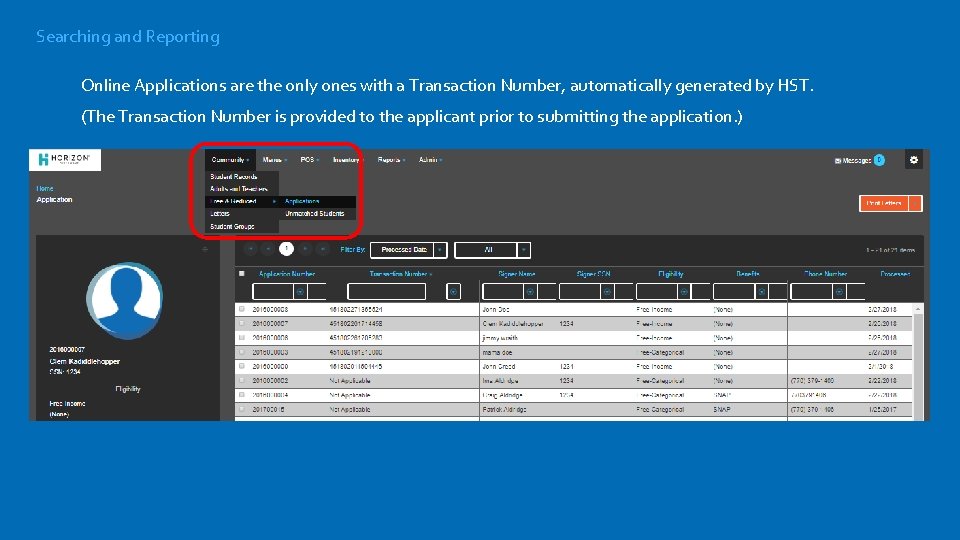Sort by Benefits column
This screenshot has height=540, width=960.
point(748,274)
